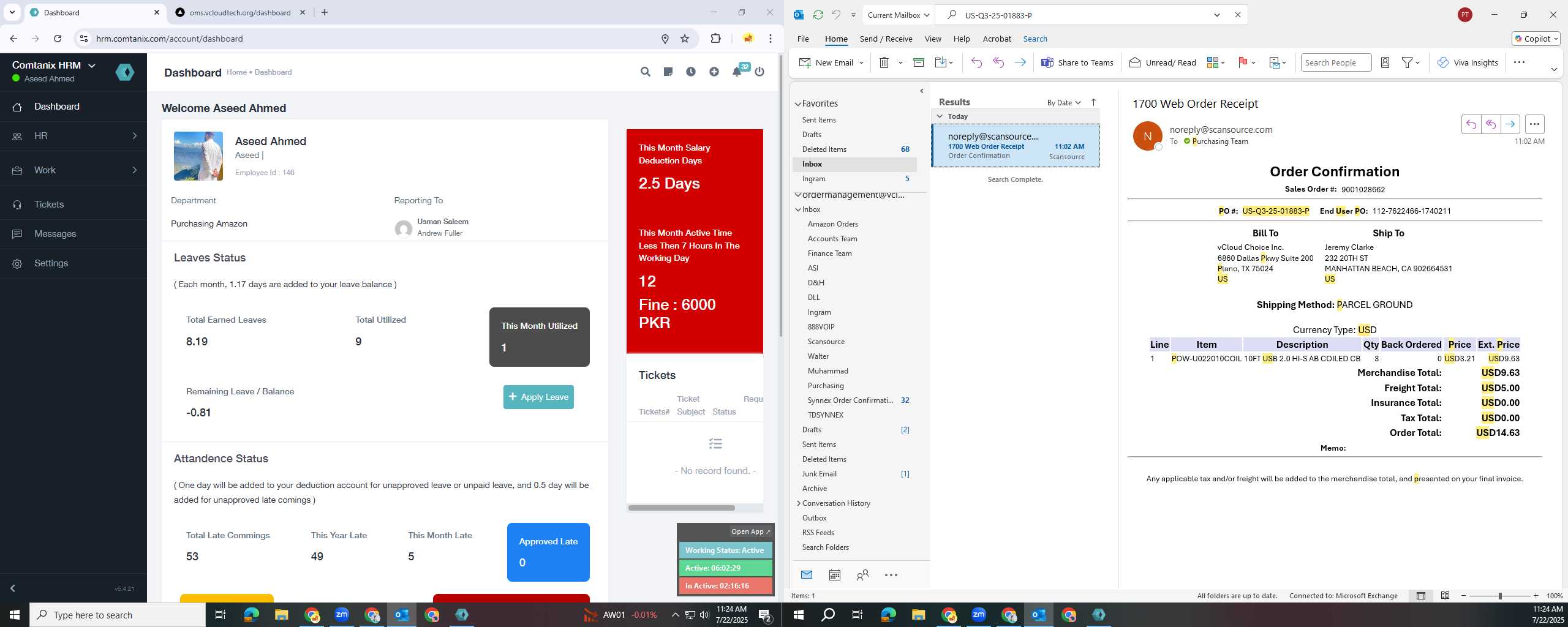Reload the hrm.comtanix.com page
The width and height of the screenshot is (1568, 627).
tap(58, 39)
